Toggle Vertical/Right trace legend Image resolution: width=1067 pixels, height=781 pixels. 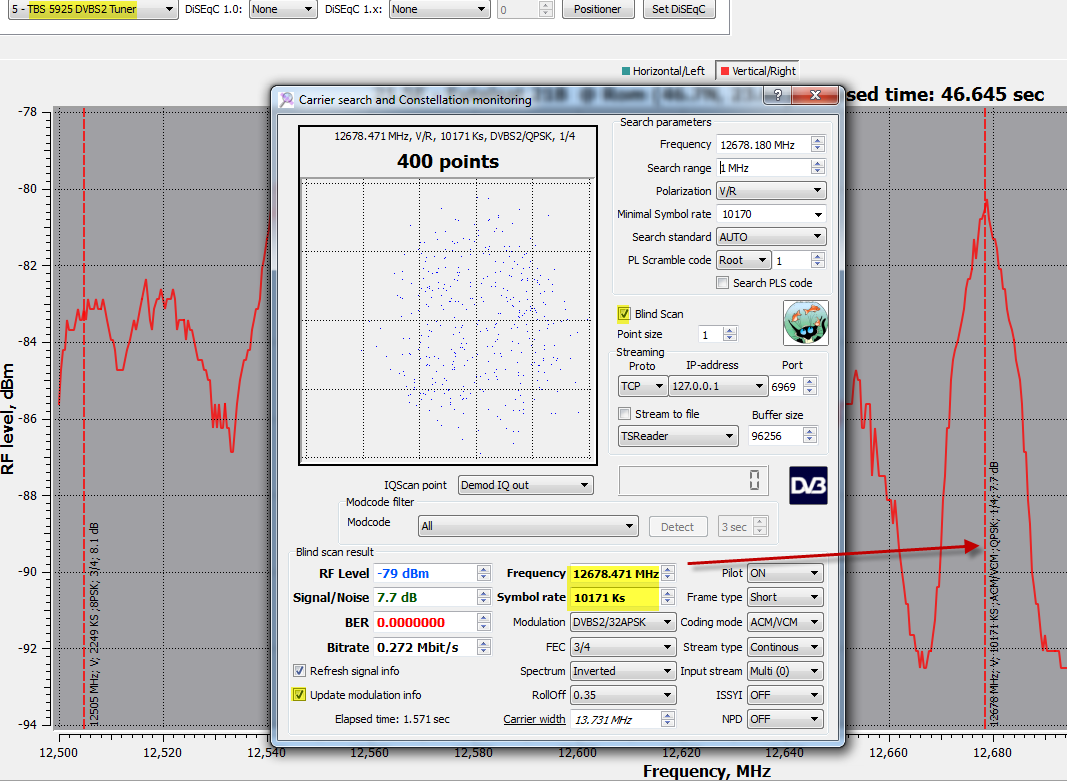tap(757, 71)
